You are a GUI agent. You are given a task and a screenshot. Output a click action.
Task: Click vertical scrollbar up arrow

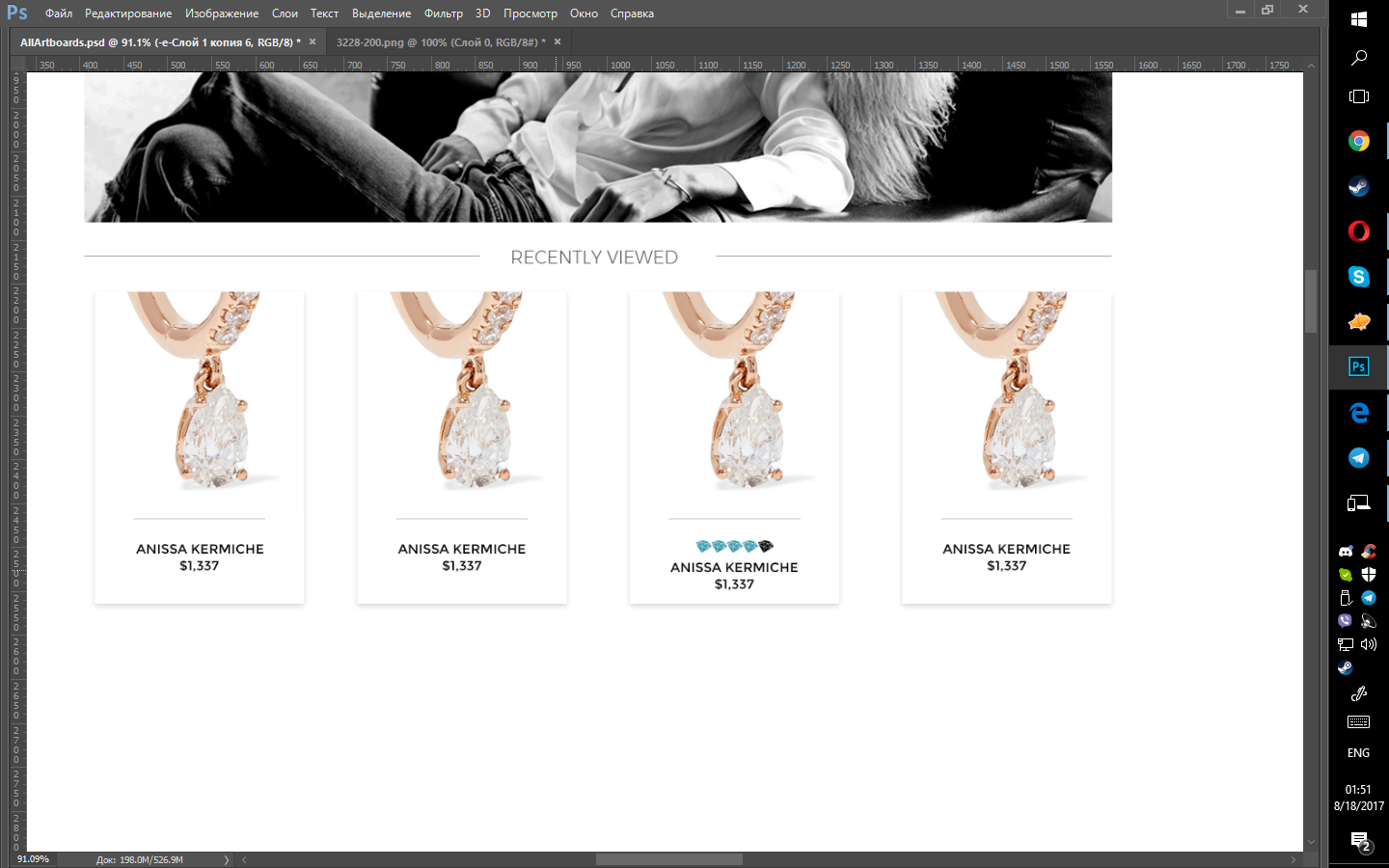click(x=1311, y=66)
